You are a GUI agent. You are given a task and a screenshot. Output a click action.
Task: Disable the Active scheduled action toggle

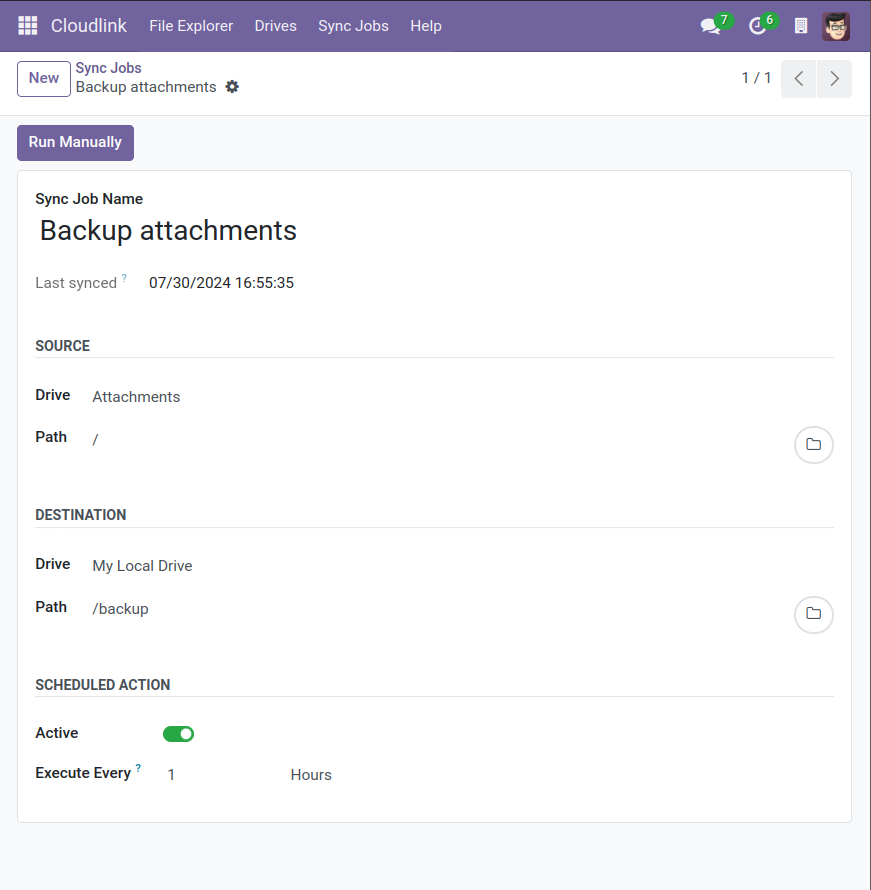tap(178, 734)
